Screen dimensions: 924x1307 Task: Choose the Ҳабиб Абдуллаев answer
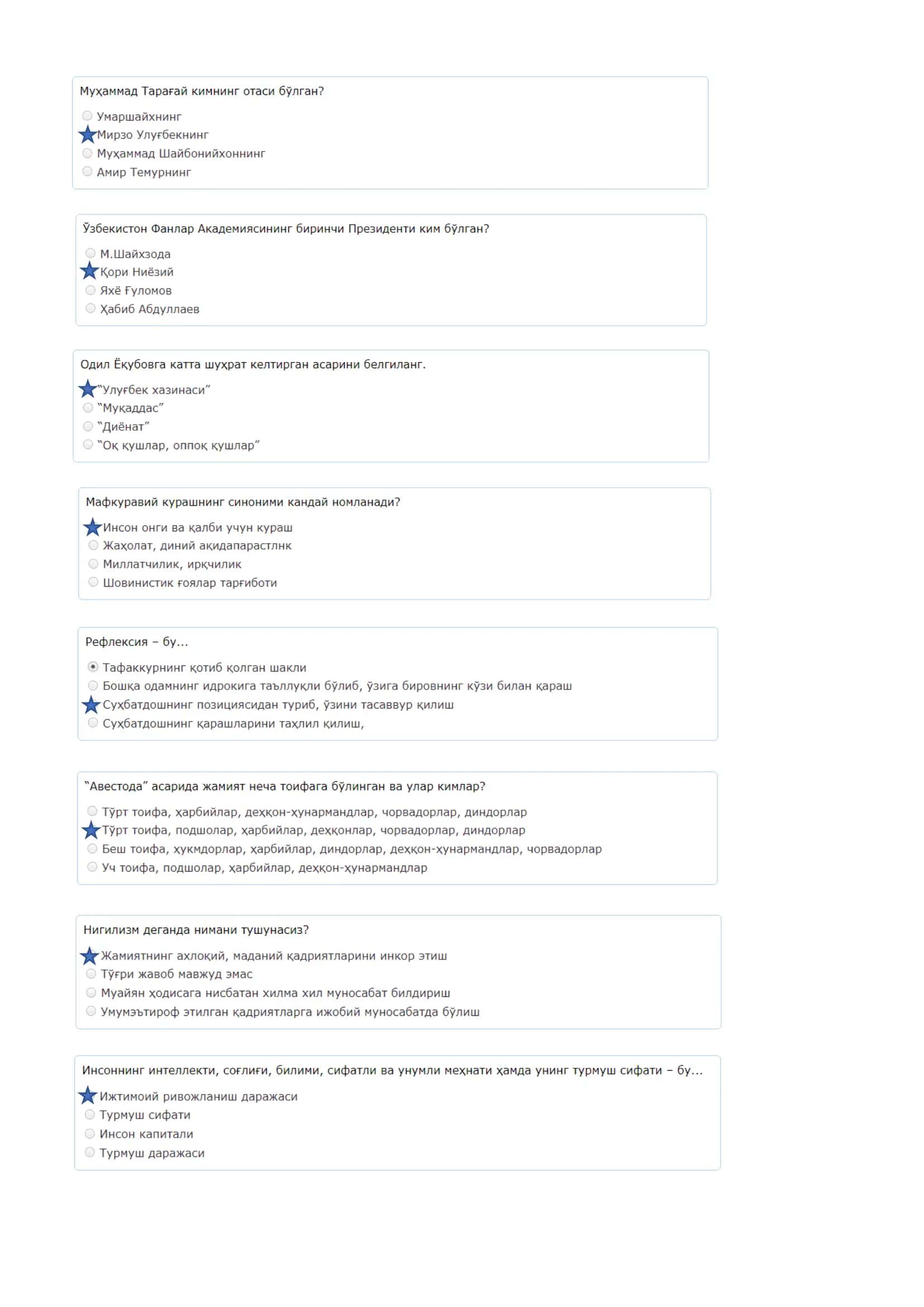91,308
